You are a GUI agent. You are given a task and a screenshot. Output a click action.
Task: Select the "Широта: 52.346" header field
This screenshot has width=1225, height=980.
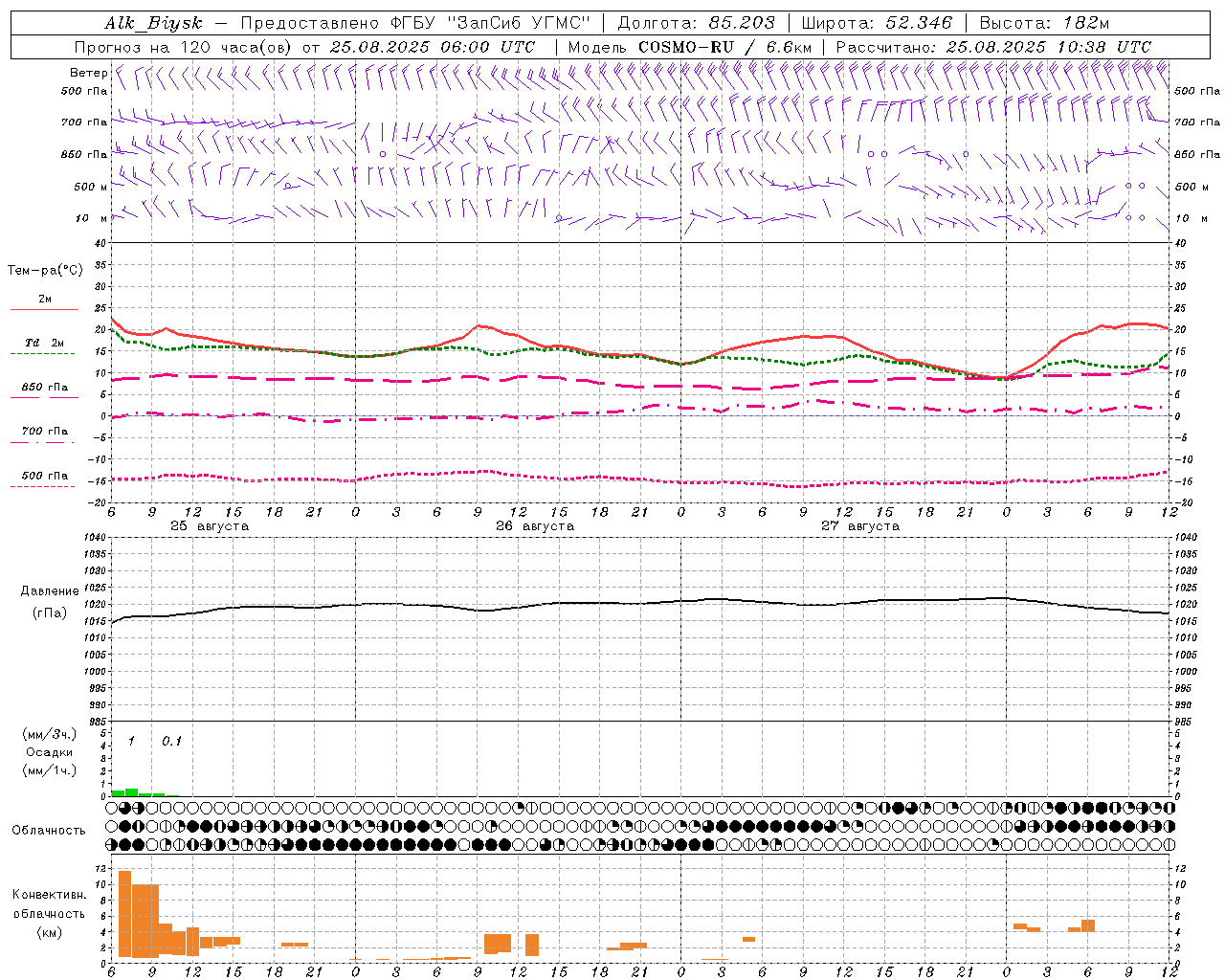(877, 23)
